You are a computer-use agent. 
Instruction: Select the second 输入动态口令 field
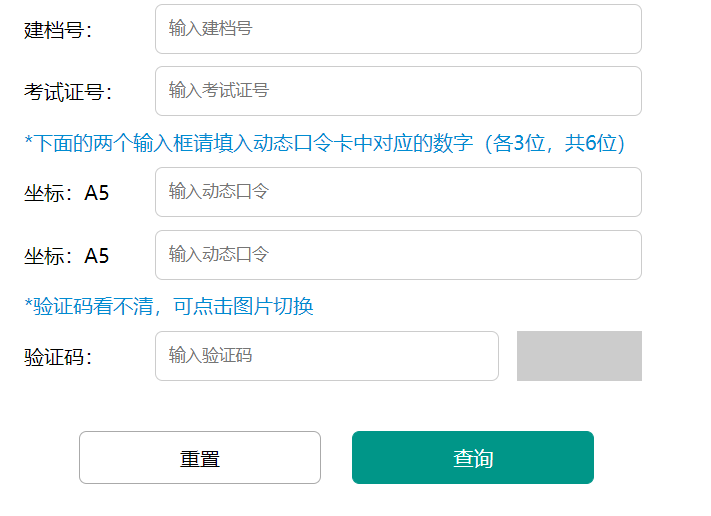397,255
